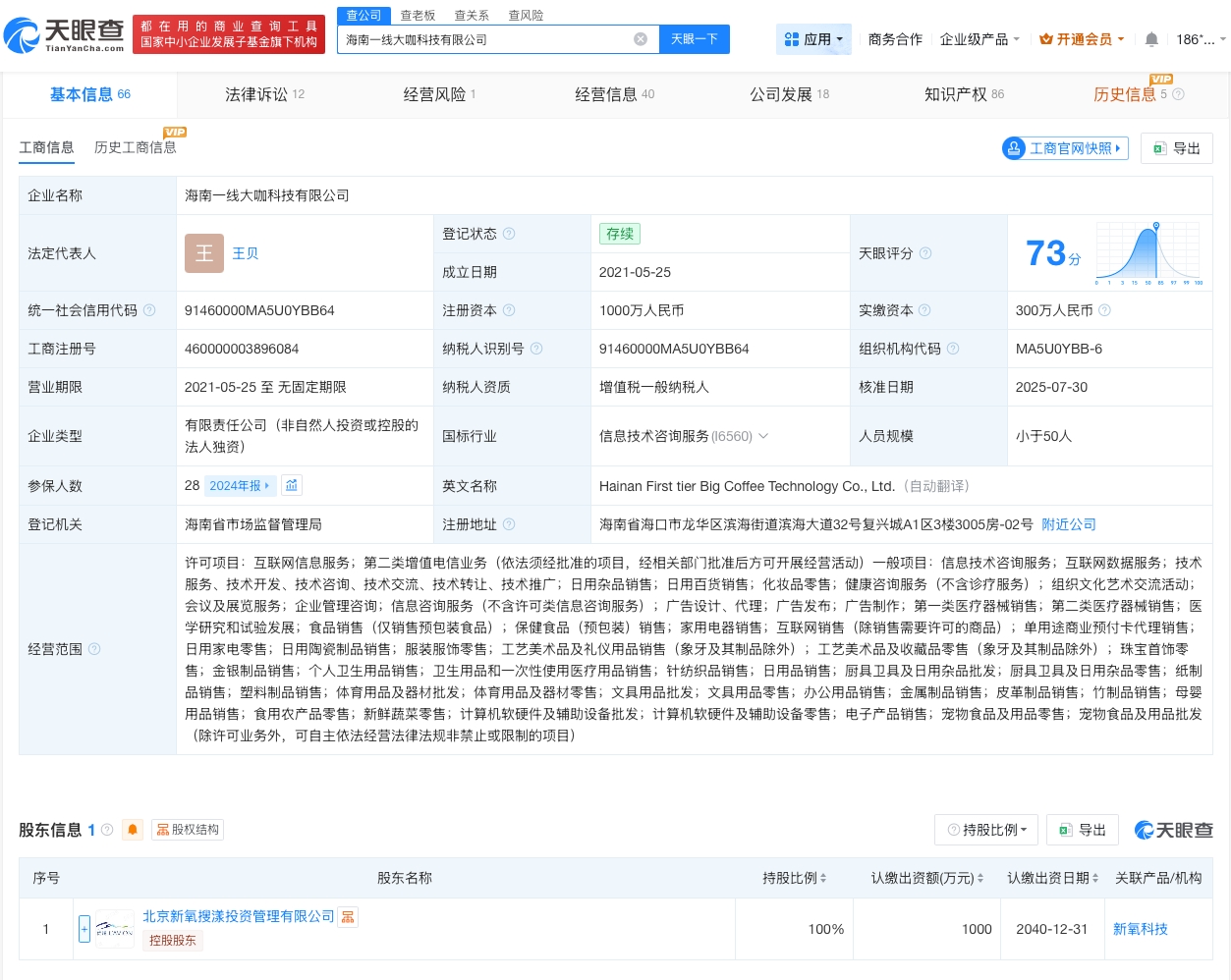
Task: Expand shareholder row with the plus toggle
Action: point(84,928)
